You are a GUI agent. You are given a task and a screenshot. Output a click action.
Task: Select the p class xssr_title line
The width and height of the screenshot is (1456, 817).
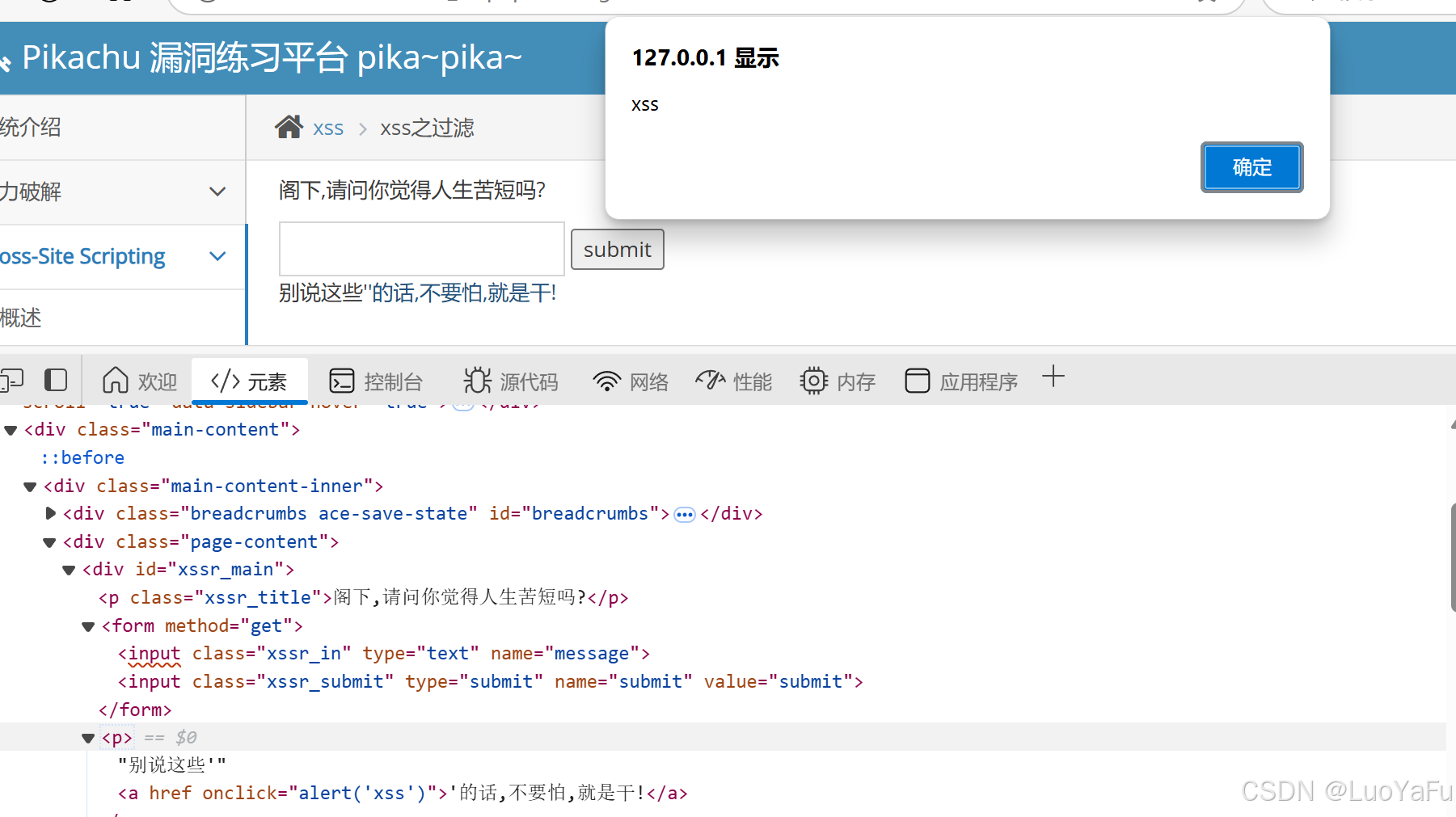(364, 597)
